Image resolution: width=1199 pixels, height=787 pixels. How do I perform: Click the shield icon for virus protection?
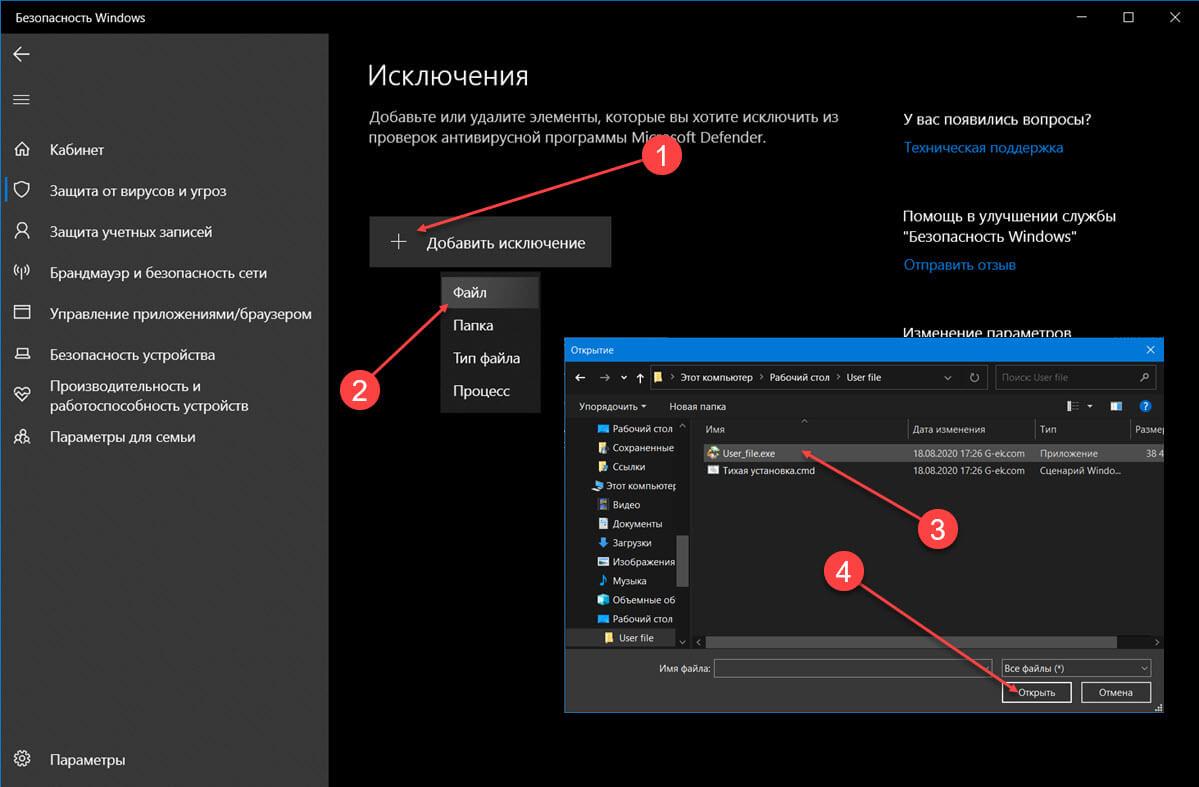22,190
